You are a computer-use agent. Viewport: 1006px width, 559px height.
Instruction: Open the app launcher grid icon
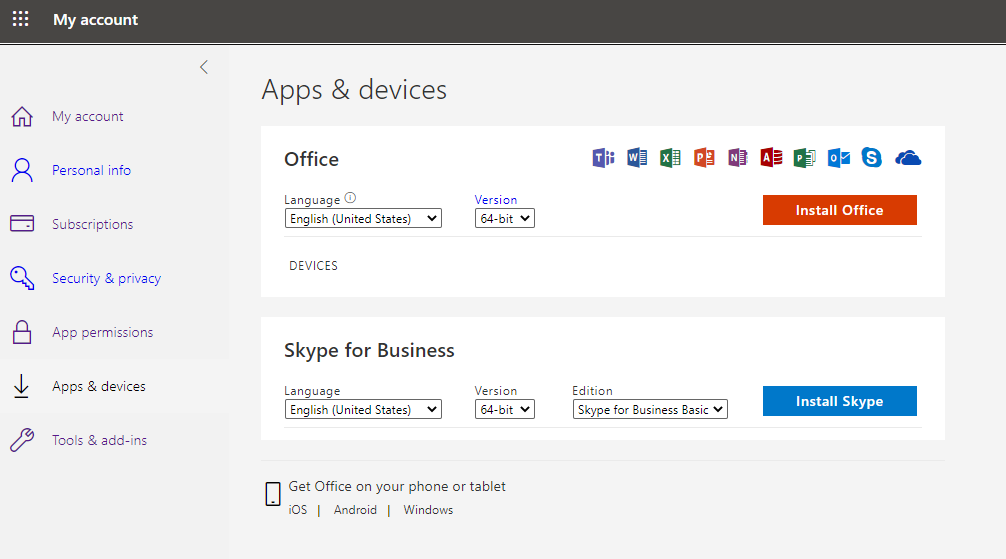point(21,19)
